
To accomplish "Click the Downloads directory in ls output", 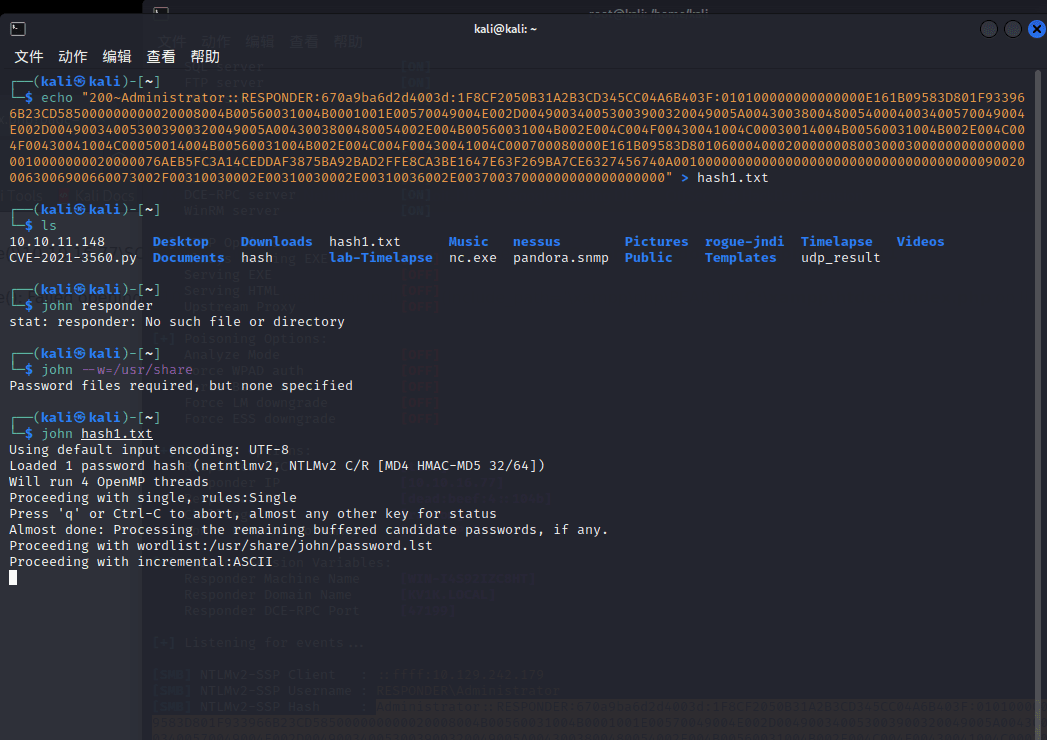I will [276, 242].
